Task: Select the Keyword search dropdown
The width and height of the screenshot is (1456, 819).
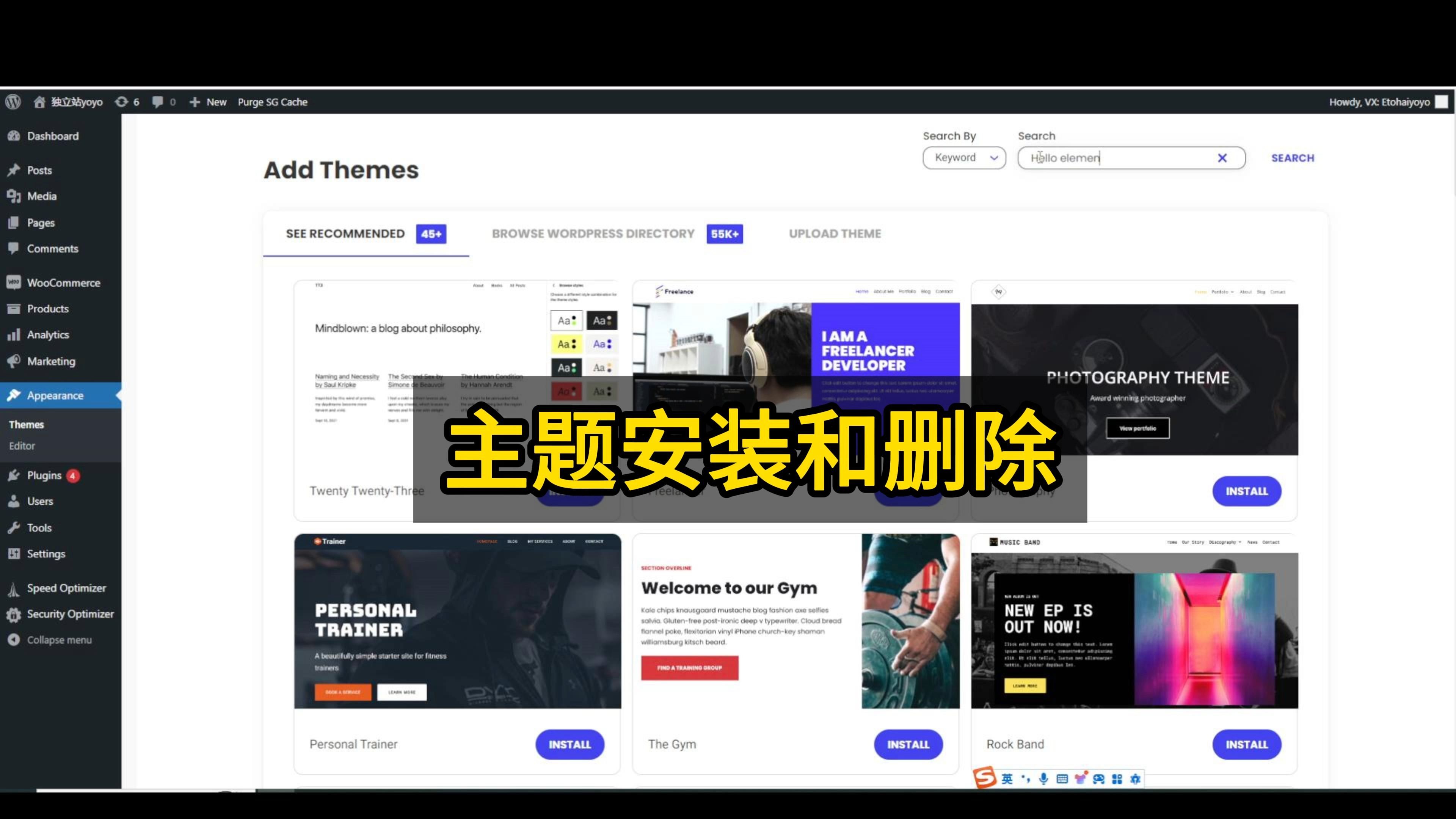Action: pyautogui.click(x=964, y=157)
